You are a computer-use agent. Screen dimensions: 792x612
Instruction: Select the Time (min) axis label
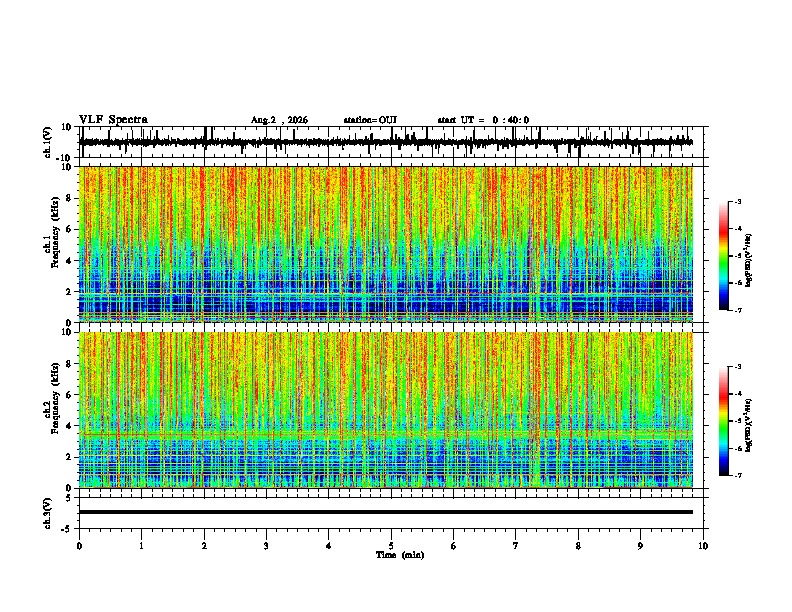tap(400, 555)
